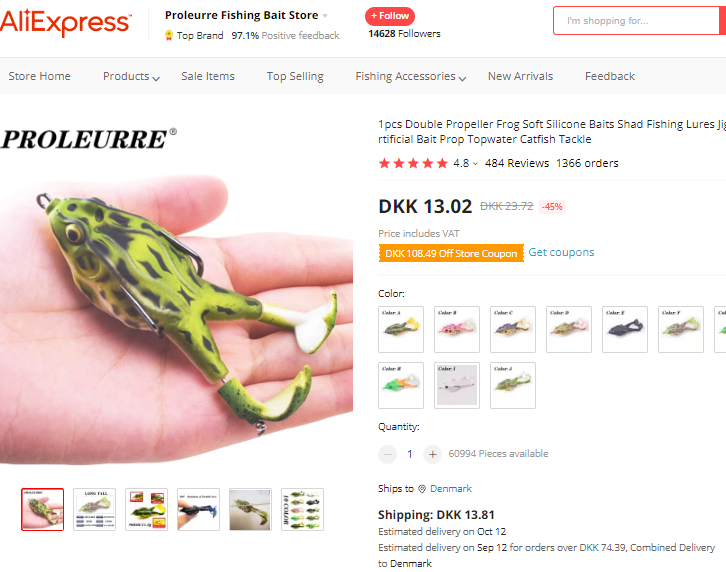Click the location pin icon beside Denmark
This screenshot has width=726, height=572.
click(x=422, y=489)
